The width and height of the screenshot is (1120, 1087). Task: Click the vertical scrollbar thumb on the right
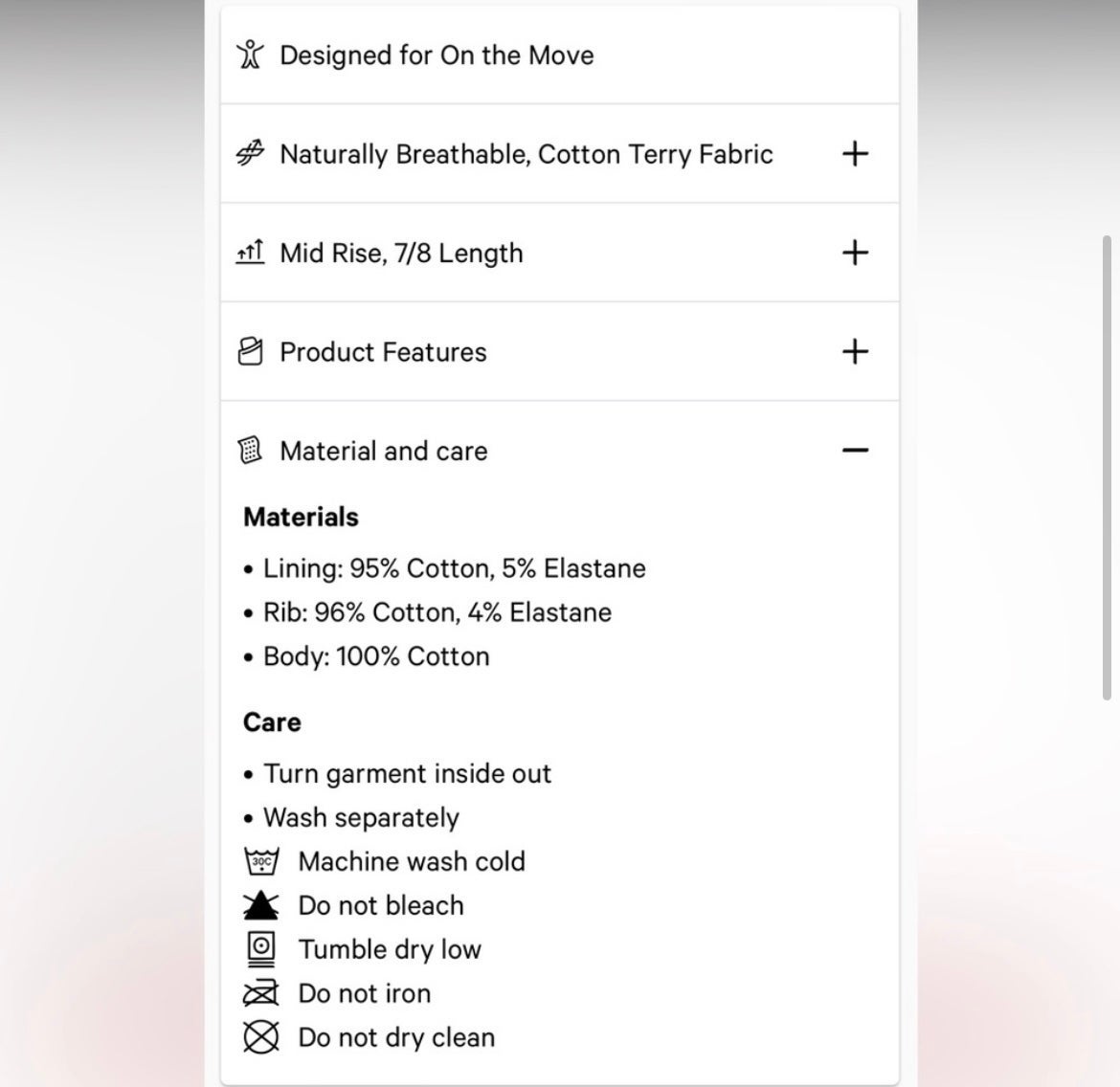pyautogui.click(x=1107, y=468)
